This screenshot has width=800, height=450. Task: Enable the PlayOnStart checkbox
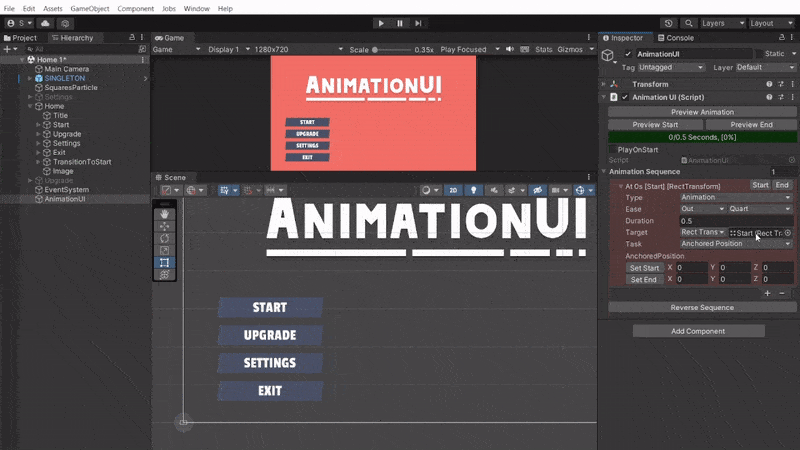[x=612, y=149]
